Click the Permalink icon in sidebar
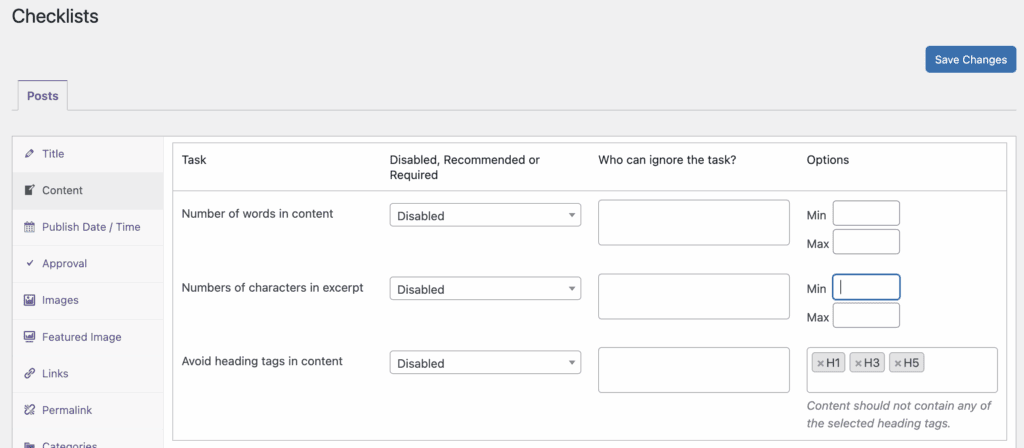This screenshot has width=1024, height=448. [29, 410]
